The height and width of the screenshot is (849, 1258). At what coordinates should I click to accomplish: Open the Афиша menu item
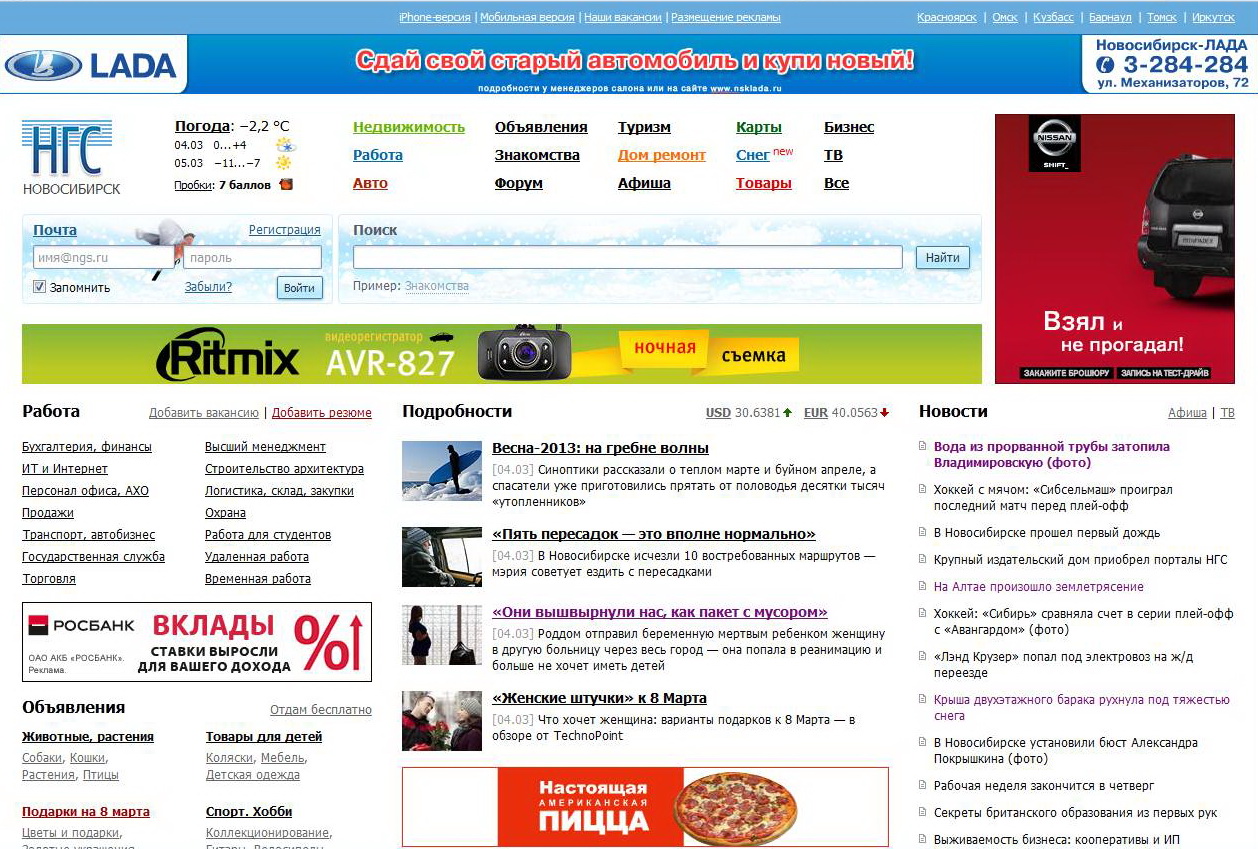[644, 183]
